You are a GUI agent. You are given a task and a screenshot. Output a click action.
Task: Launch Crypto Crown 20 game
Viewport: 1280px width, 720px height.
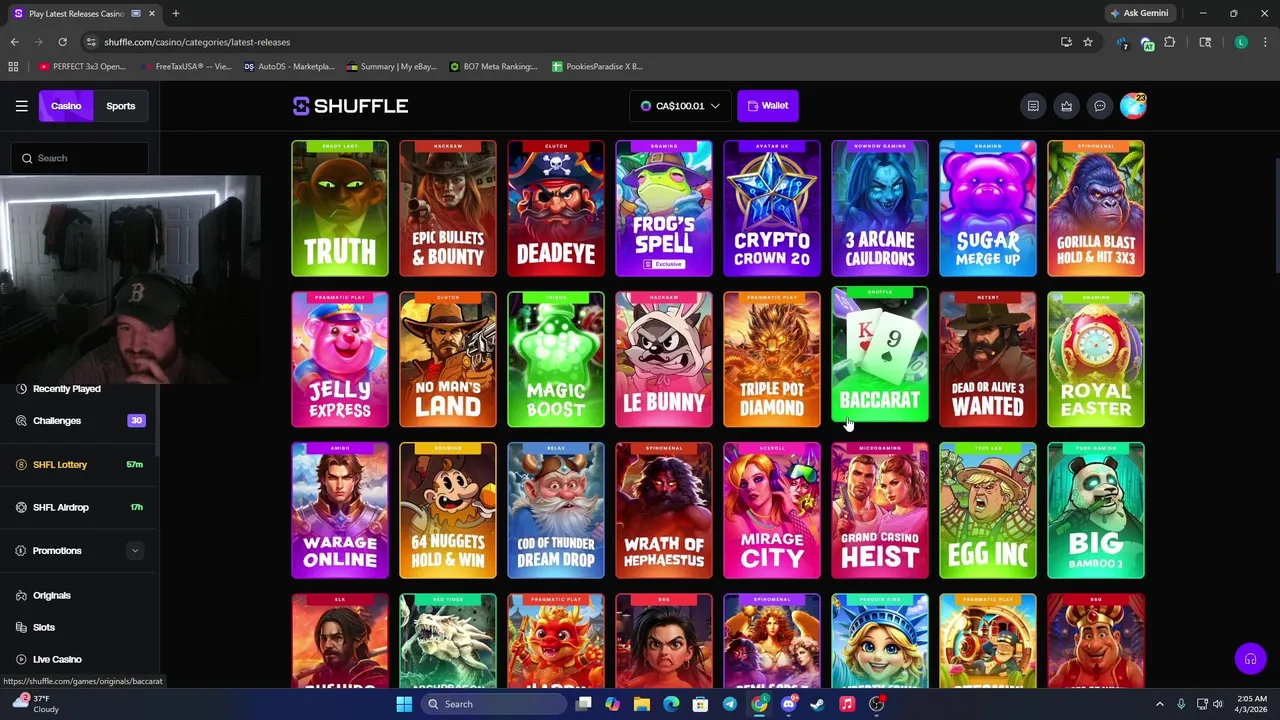point(772,208)
